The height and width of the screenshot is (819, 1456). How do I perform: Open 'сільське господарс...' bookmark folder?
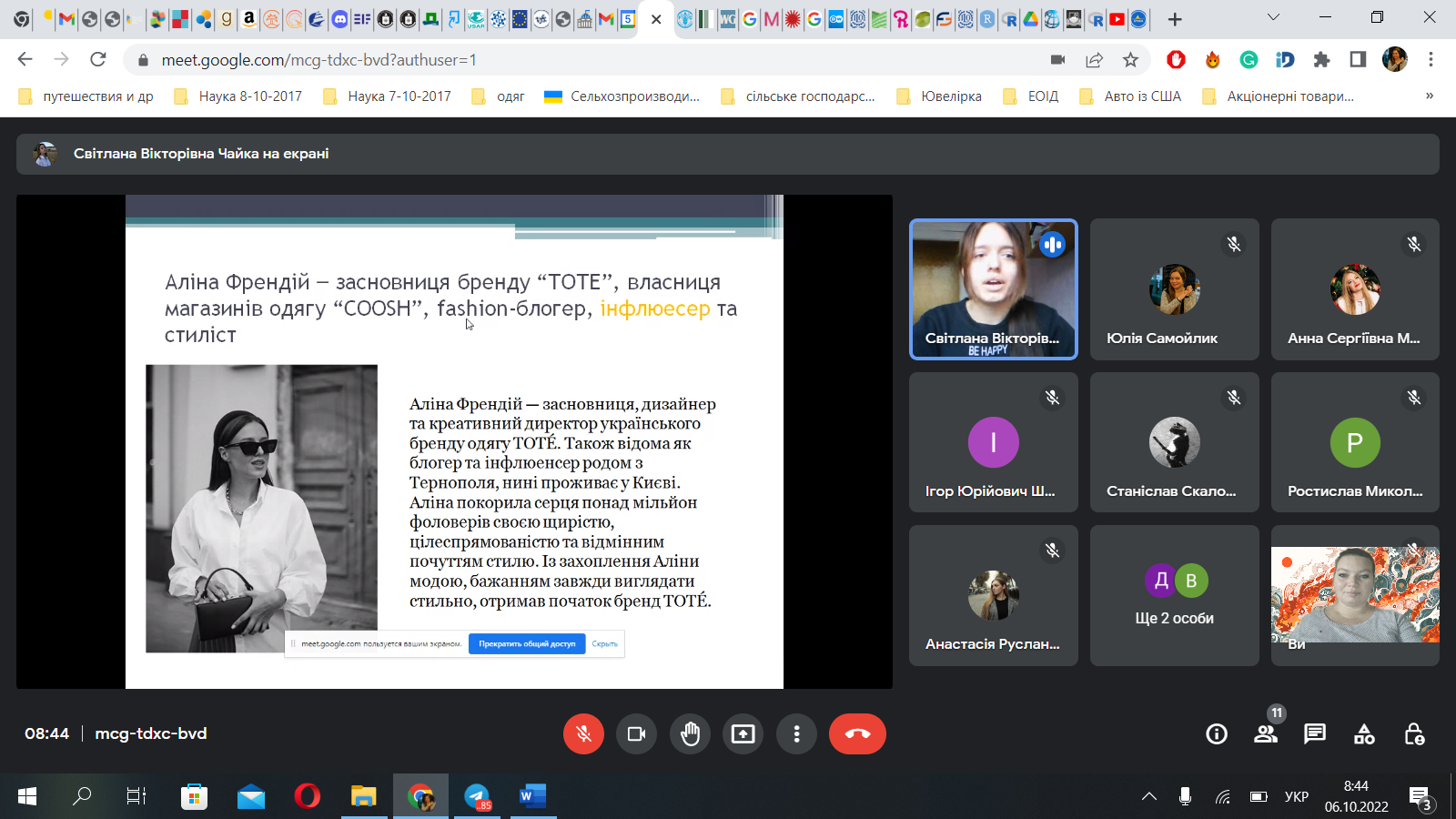point(797,96)
